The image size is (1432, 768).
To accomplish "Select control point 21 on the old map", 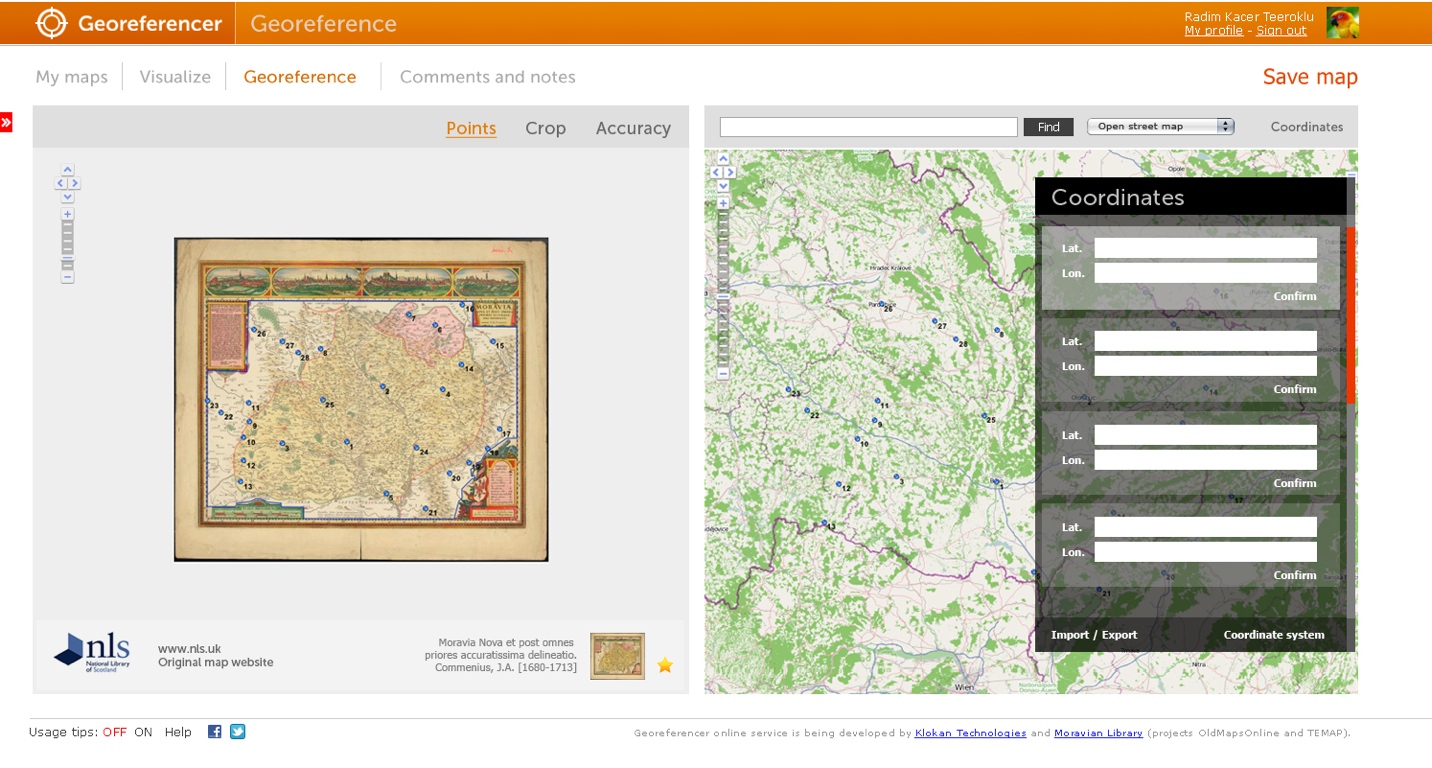I will click(425, 508).
